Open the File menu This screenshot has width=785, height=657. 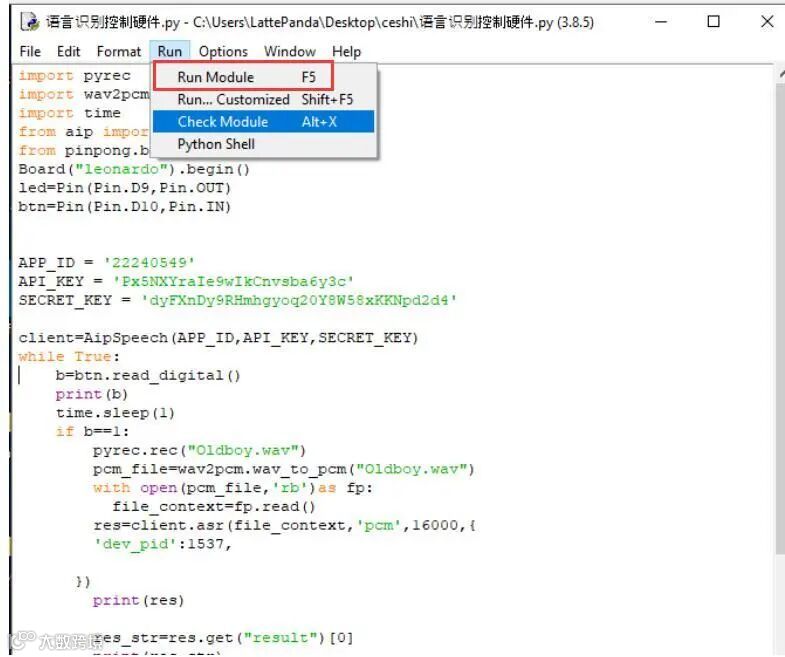30,52
